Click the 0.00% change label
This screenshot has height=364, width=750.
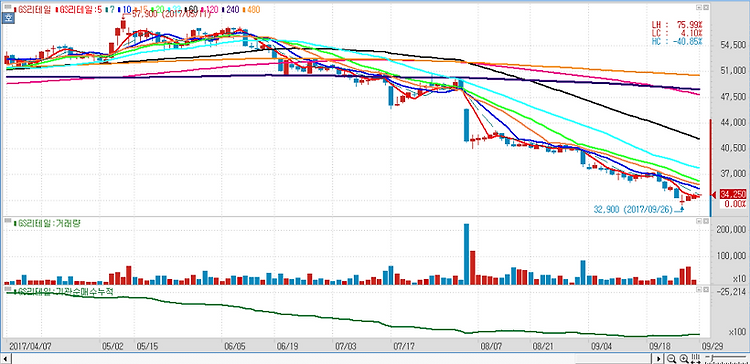[734, 203]
